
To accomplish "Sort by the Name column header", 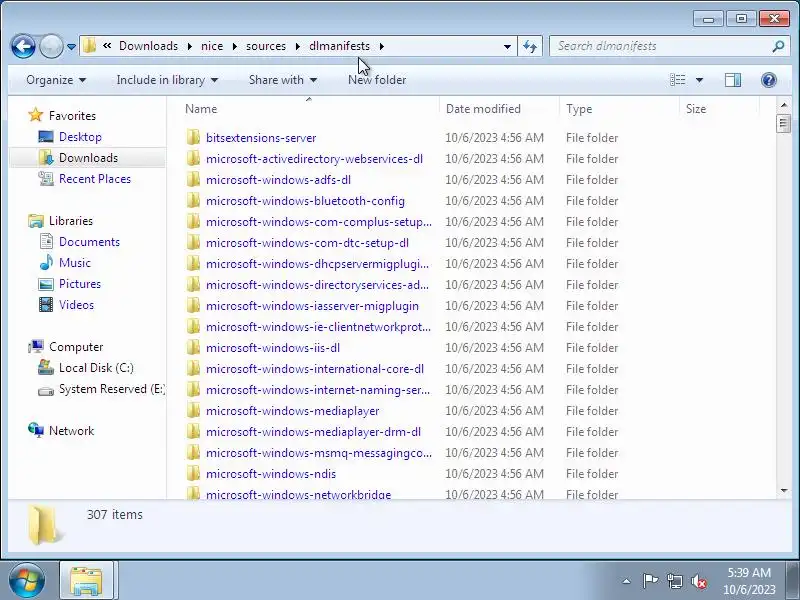I will [x=309, y=109].
